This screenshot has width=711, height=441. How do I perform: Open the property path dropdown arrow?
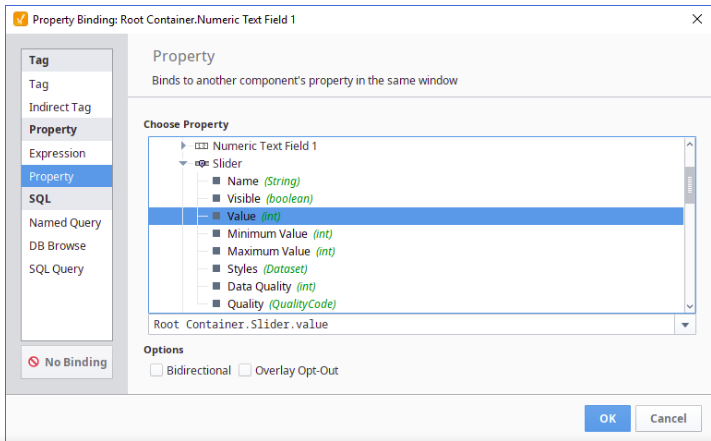(685, 325)
